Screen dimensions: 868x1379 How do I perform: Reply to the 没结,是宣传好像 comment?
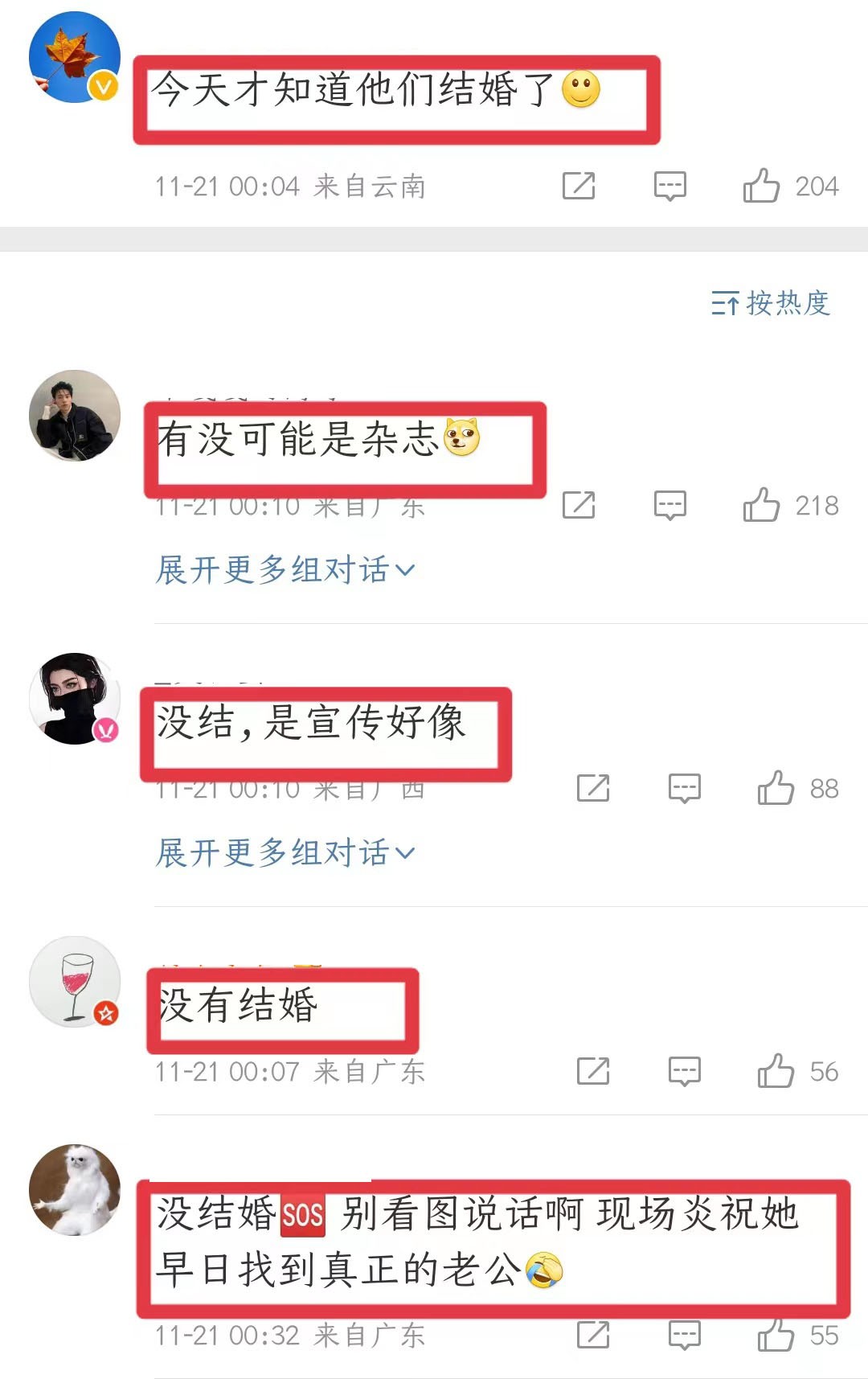click(685, 788)
